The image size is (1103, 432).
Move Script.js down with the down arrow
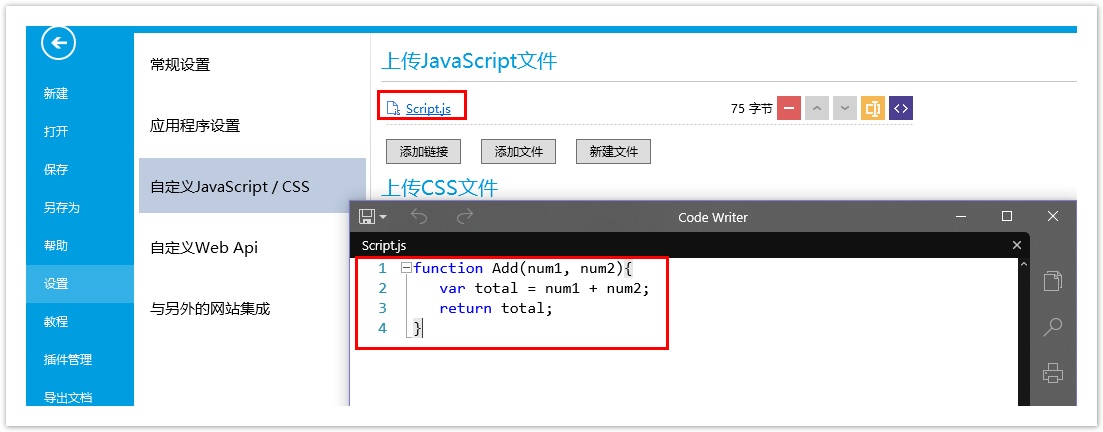845,108
